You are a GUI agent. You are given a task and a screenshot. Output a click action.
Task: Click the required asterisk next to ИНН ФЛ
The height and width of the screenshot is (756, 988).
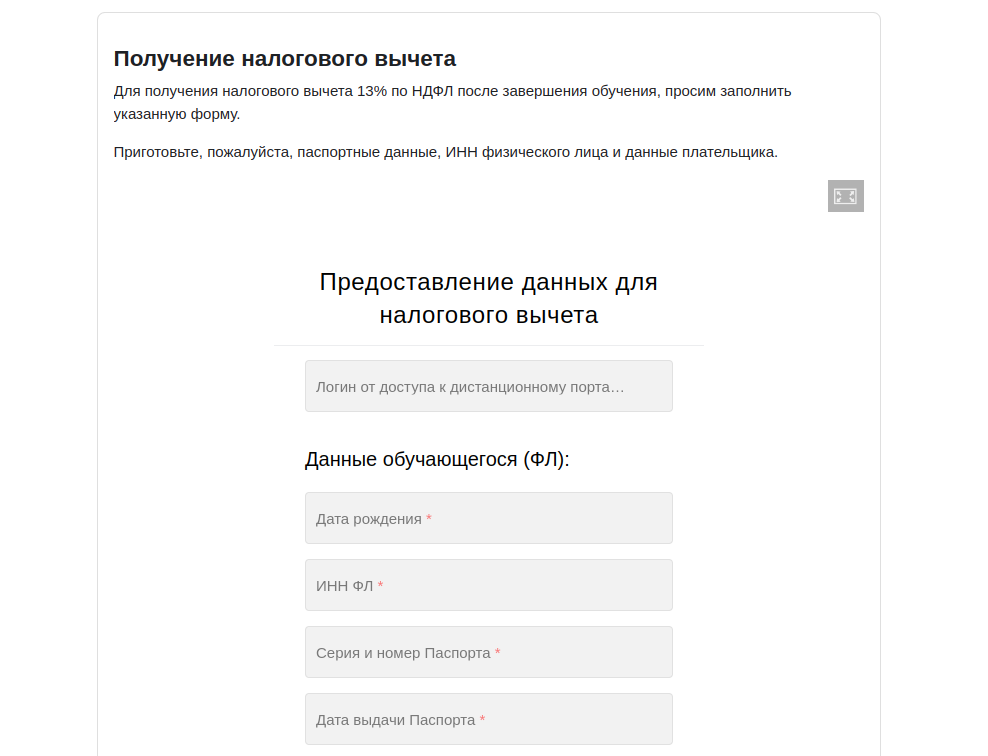pos(380,586)
